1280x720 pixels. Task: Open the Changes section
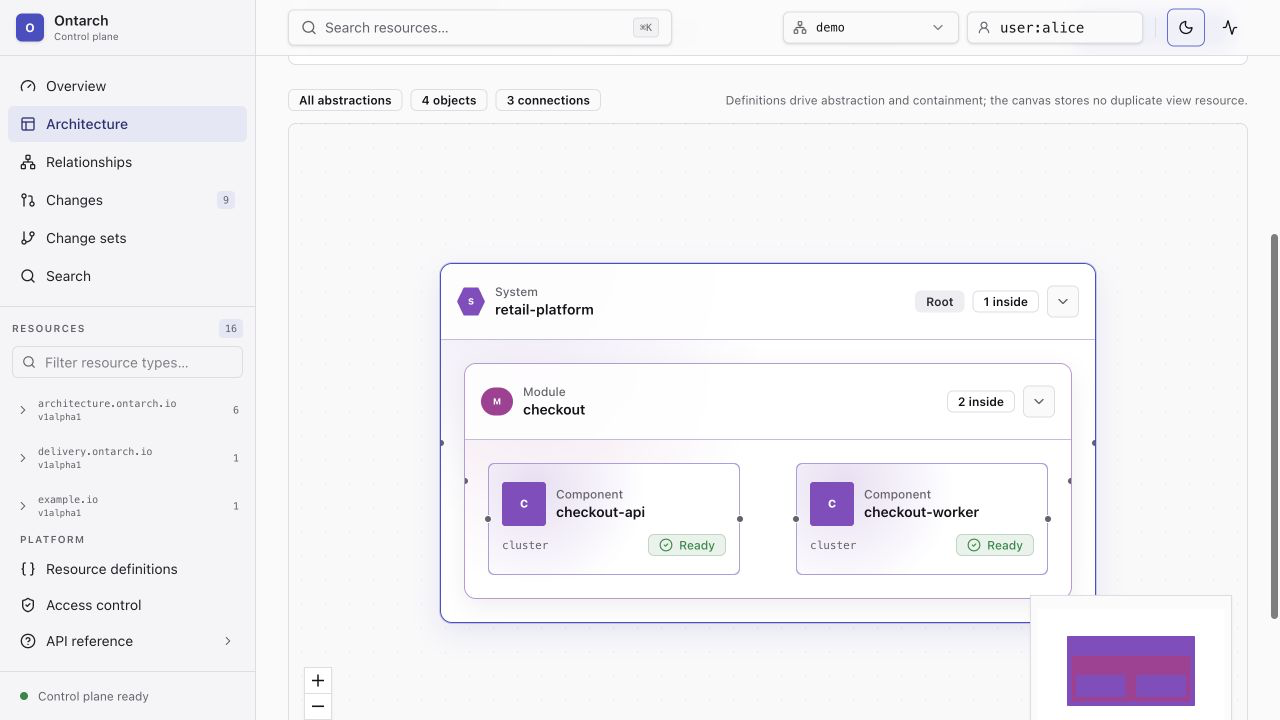coord(127,200)
